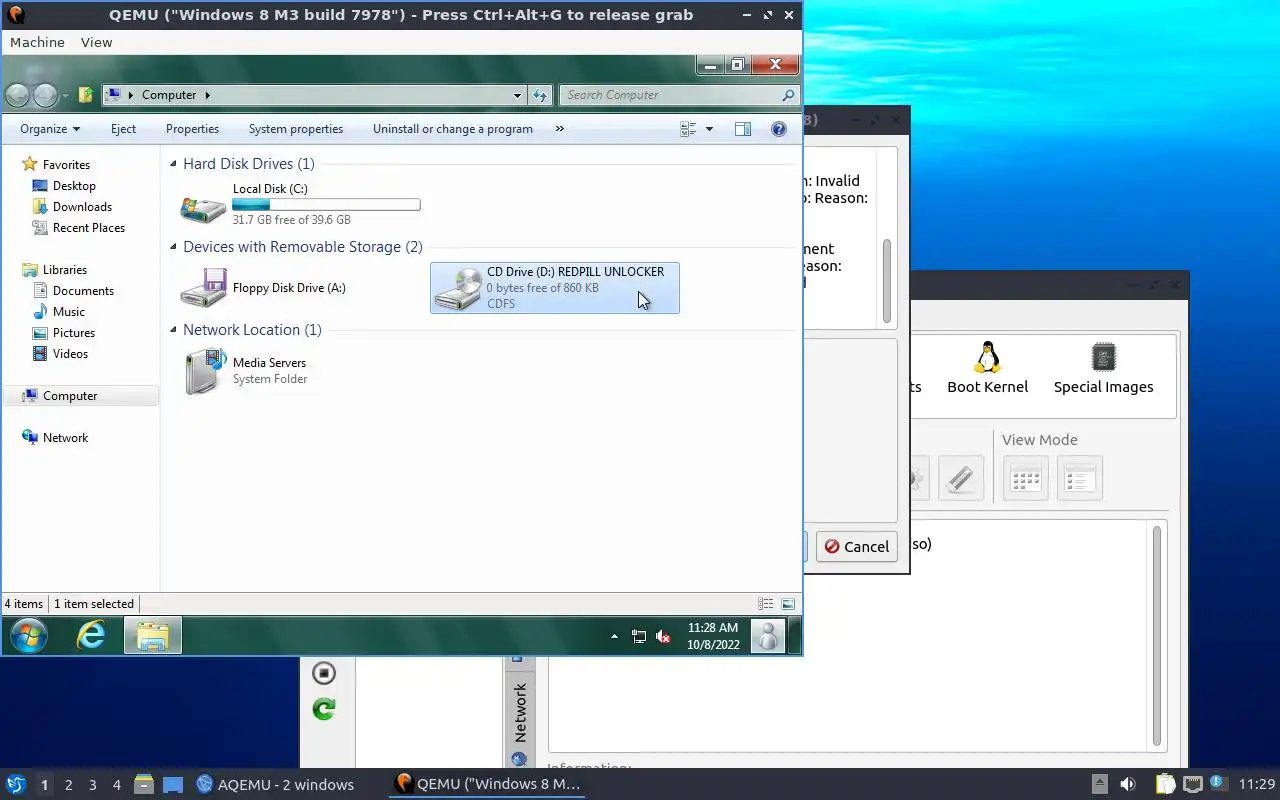Switch to host workspace 4
Image resolution: width=1280 pixels, height=800 pixels.
pyautogui.click(x=117, y=784)
